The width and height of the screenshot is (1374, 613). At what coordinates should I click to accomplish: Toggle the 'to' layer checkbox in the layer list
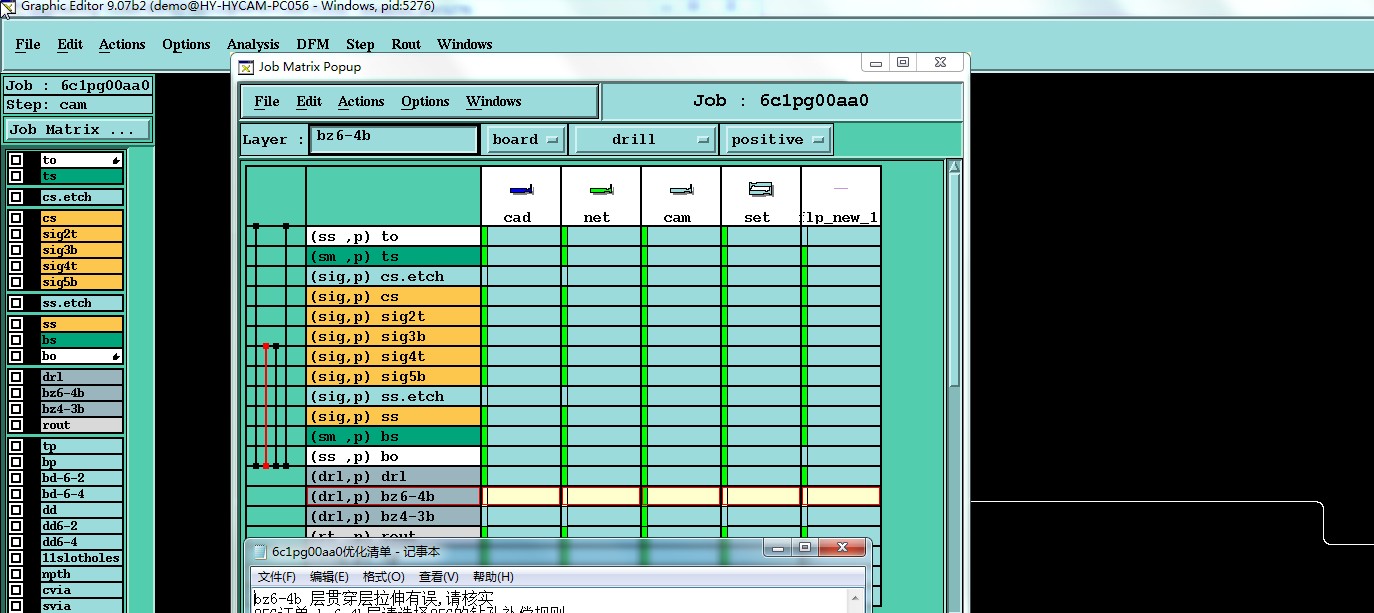point(16,160)
